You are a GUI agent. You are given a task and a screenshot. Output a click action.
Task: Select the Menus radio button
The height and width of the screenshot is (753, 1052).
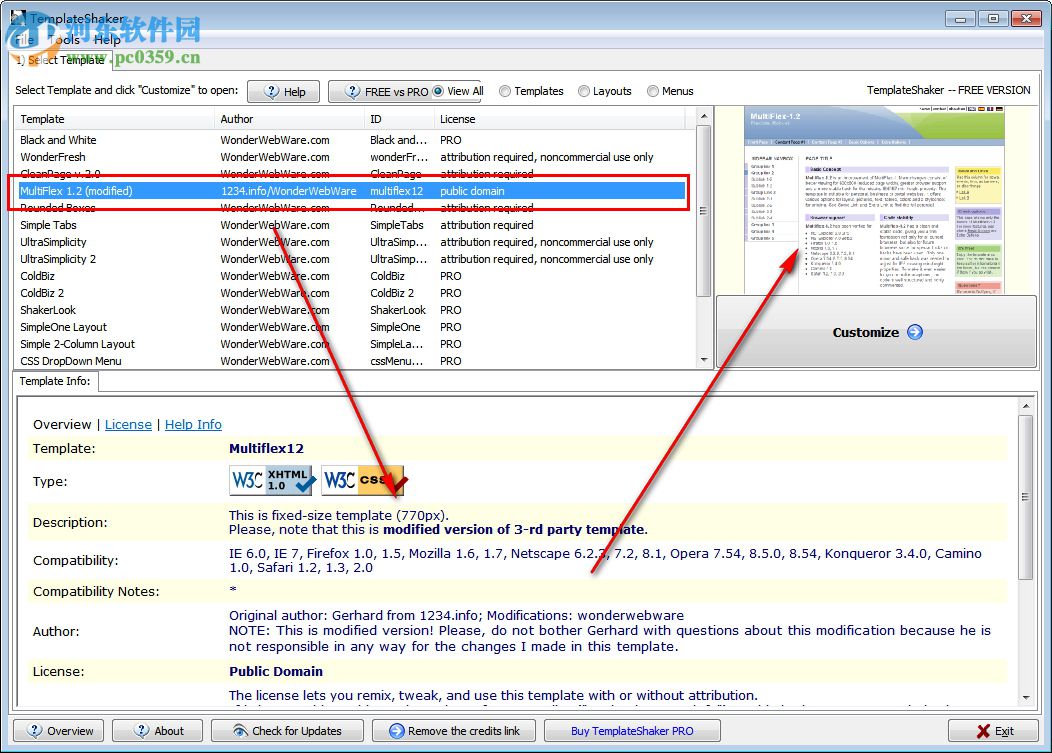pyautogui.click(x=653, y=91)
